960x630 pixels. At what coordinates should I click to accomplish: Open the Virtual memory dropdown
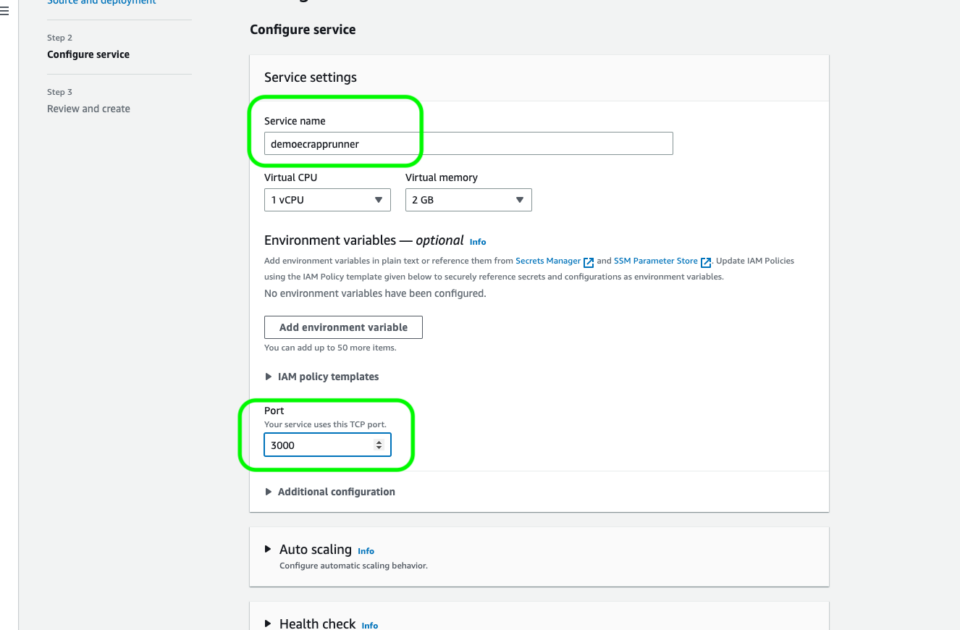468,199
